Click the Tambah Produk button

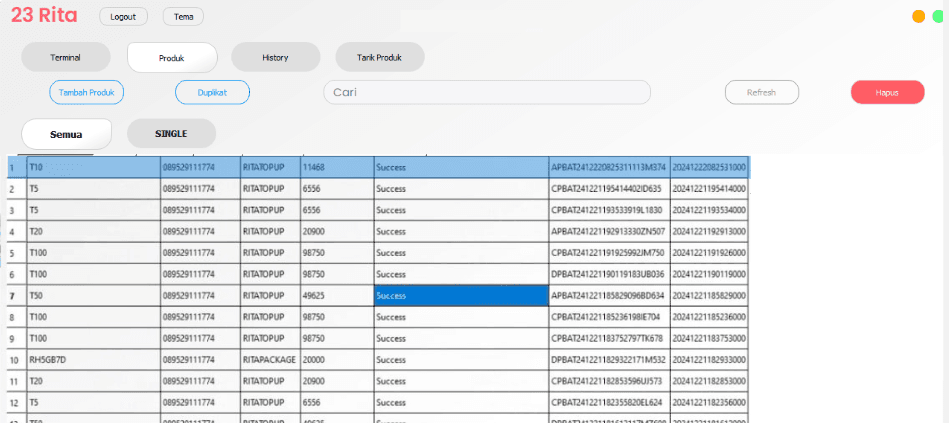coord(87,92)
